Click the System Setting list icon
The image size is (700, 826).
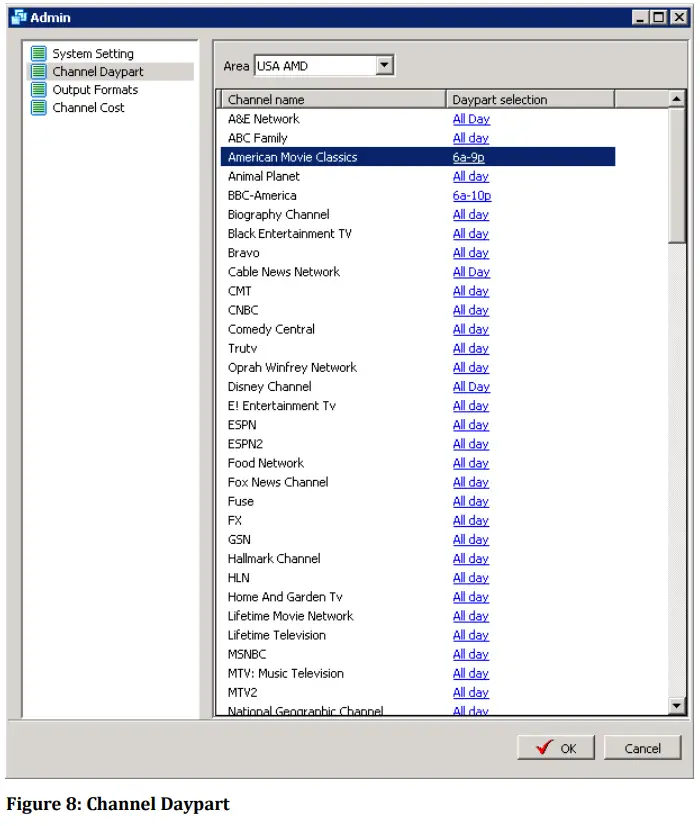pyautogui.click(x=38, y=53)
